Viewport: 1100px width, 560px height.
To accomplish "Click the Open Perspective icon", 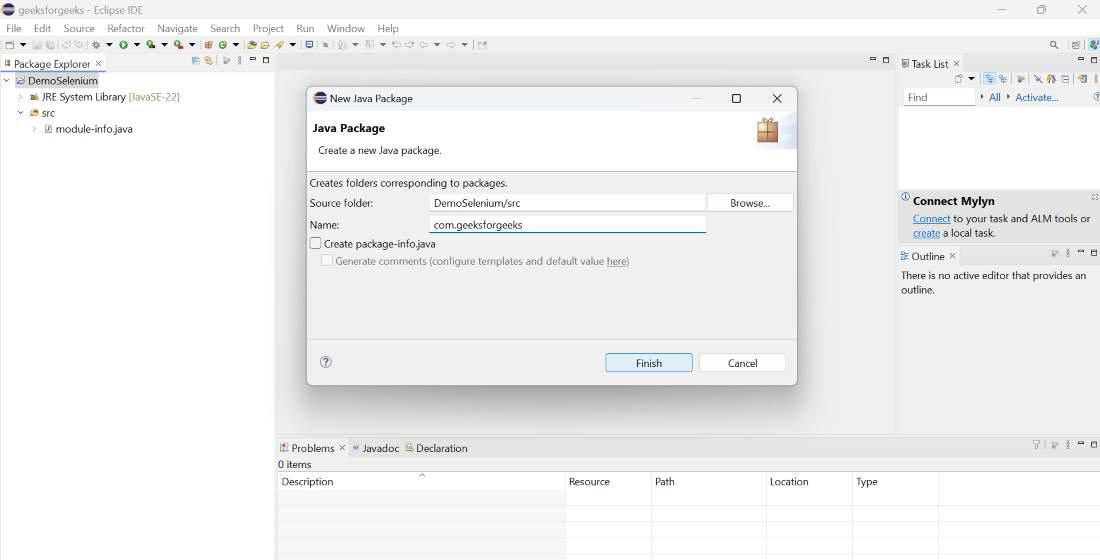I will click(x=1076, y=45).
